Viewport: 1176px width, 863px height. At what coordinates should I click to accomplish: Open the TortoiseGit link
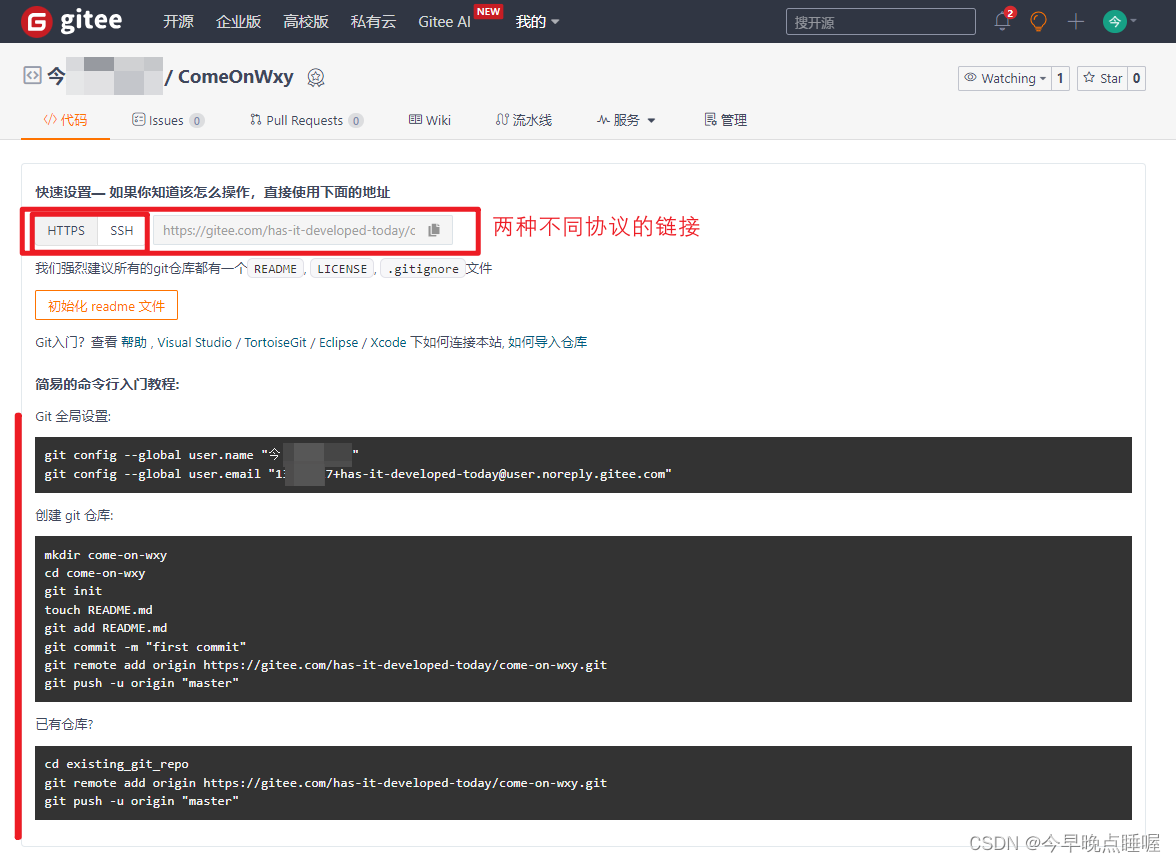pyautogui.click(x=275, y=342)
